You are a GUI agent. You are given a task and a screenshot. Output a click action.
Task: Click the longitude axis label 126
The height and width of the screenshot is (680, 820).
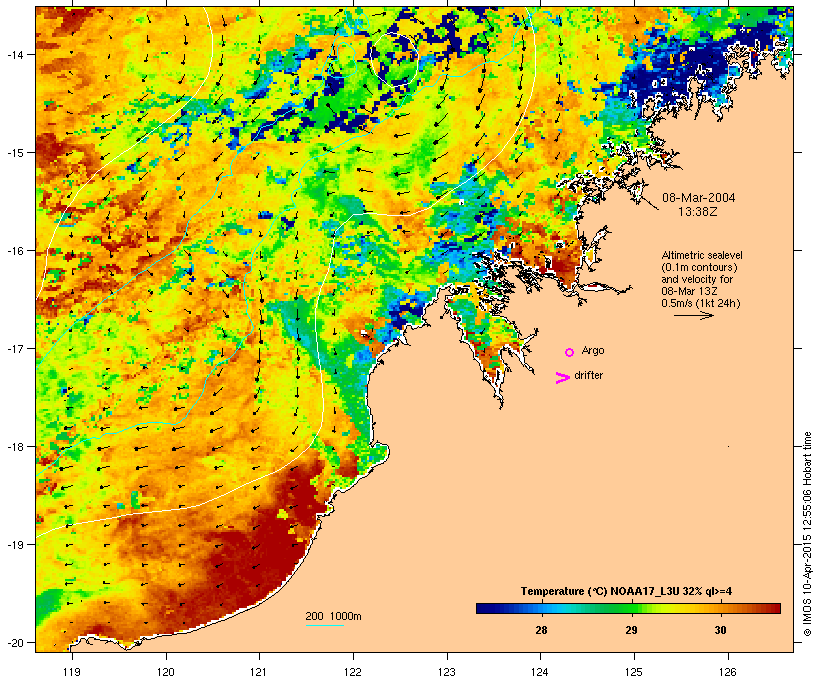click(x=728, y=672)
